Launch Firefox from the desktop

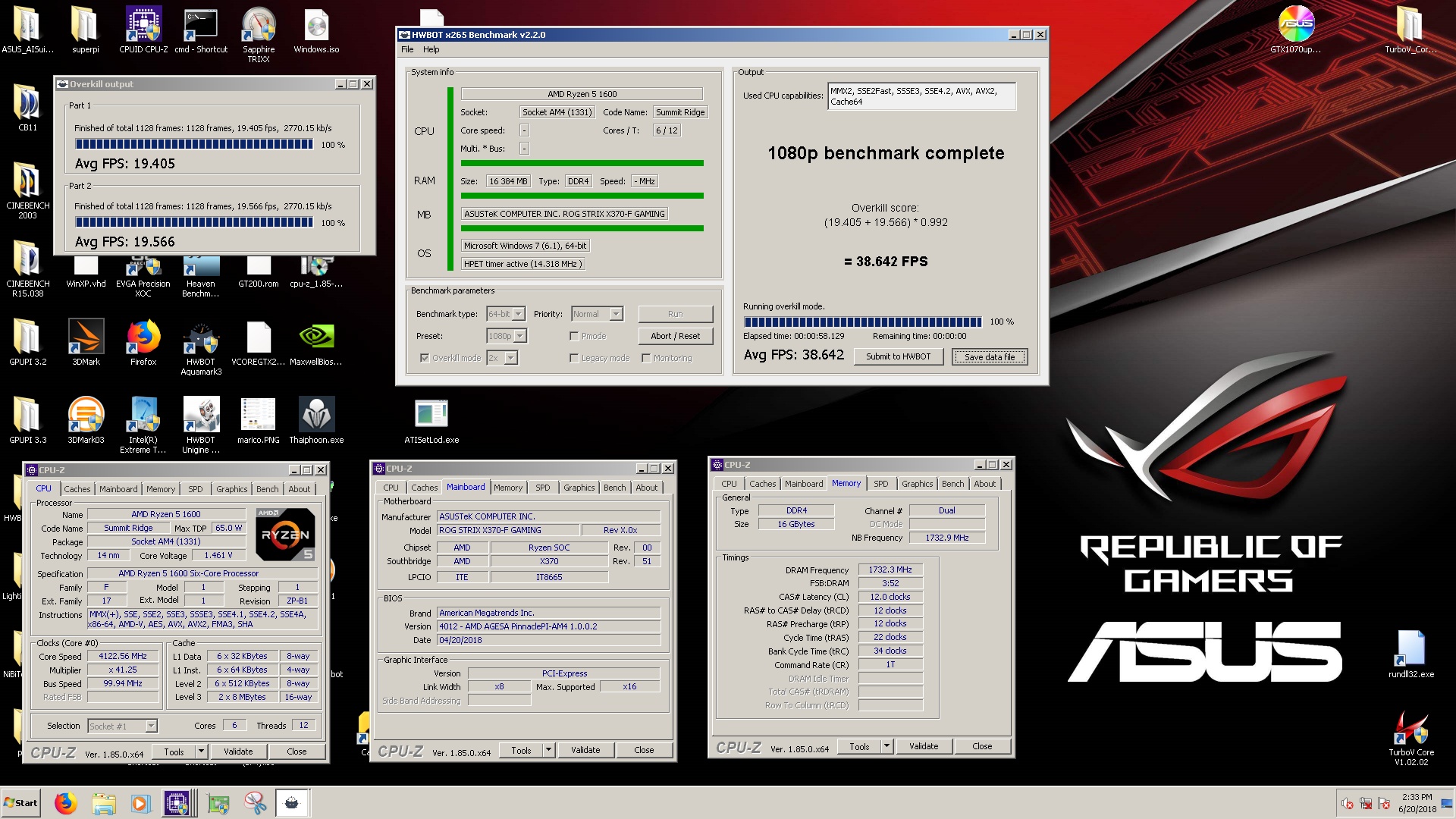143,341
